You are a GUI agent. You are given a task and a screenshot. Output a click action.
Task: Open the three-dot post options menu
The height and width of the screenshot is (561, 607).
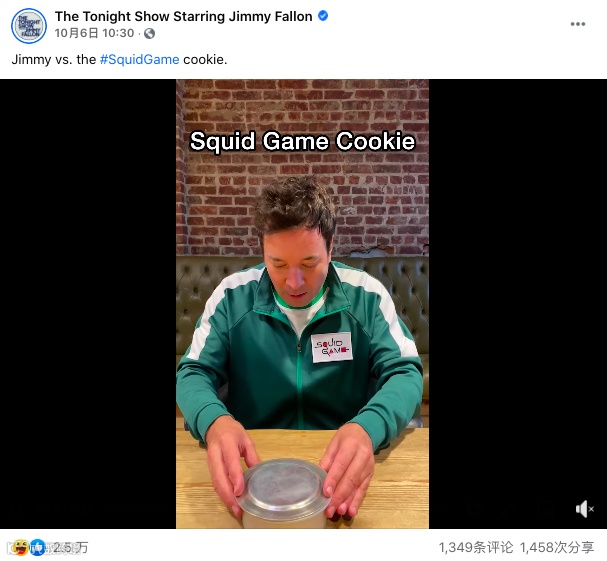[578, 24]
